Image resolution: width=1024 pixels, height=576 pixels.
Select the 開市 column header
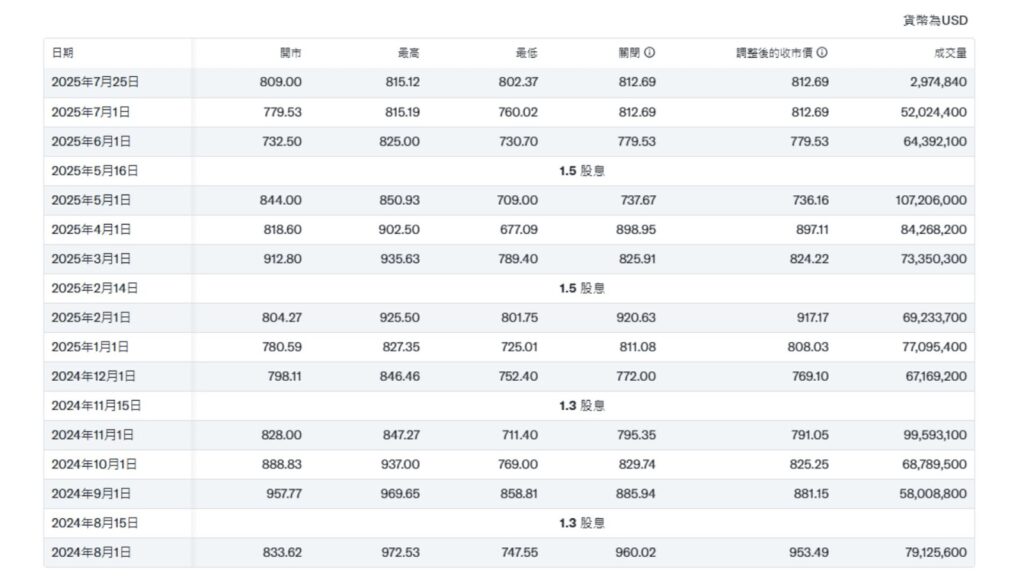tap(290, 53)
